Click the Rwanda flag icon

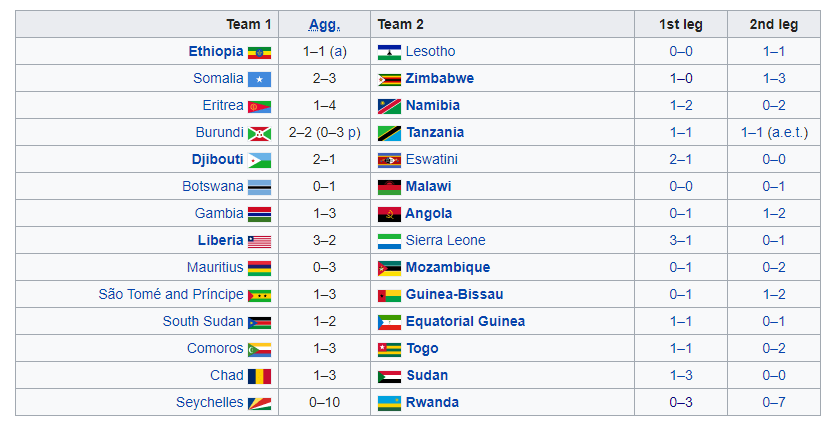389,403
